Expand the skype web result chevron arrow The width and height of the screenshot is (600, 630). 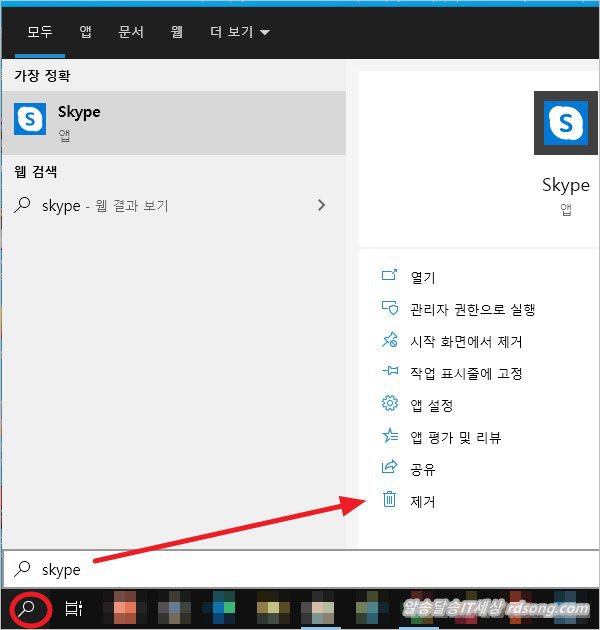321,205
